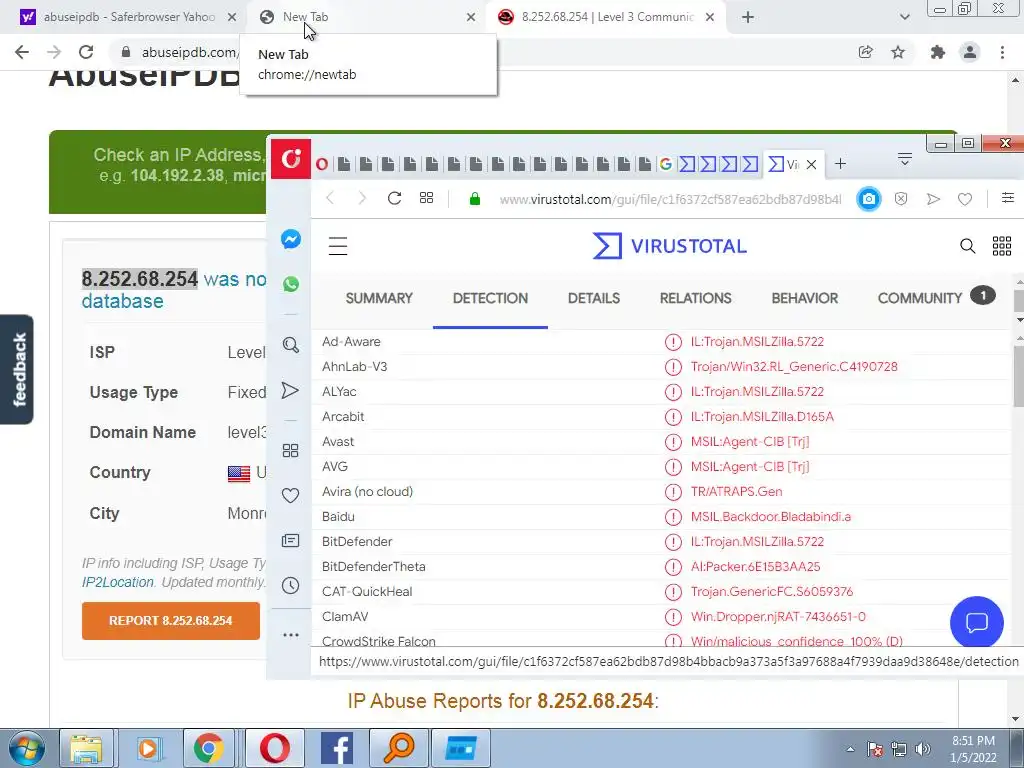This screenshot has width=1024, height=768.
Task: Open Windows Start menu
Action: (26, 748)
